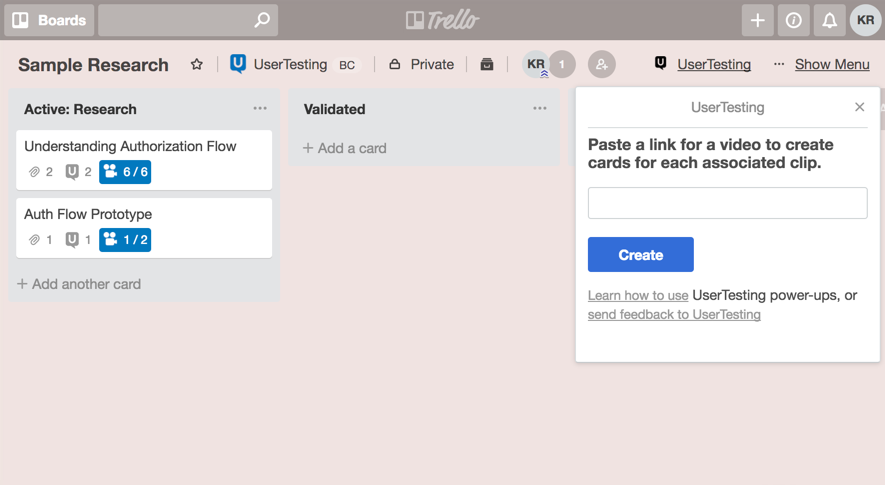Close the UserTesting popup
The image size is (885, 485).
(860, 107)
